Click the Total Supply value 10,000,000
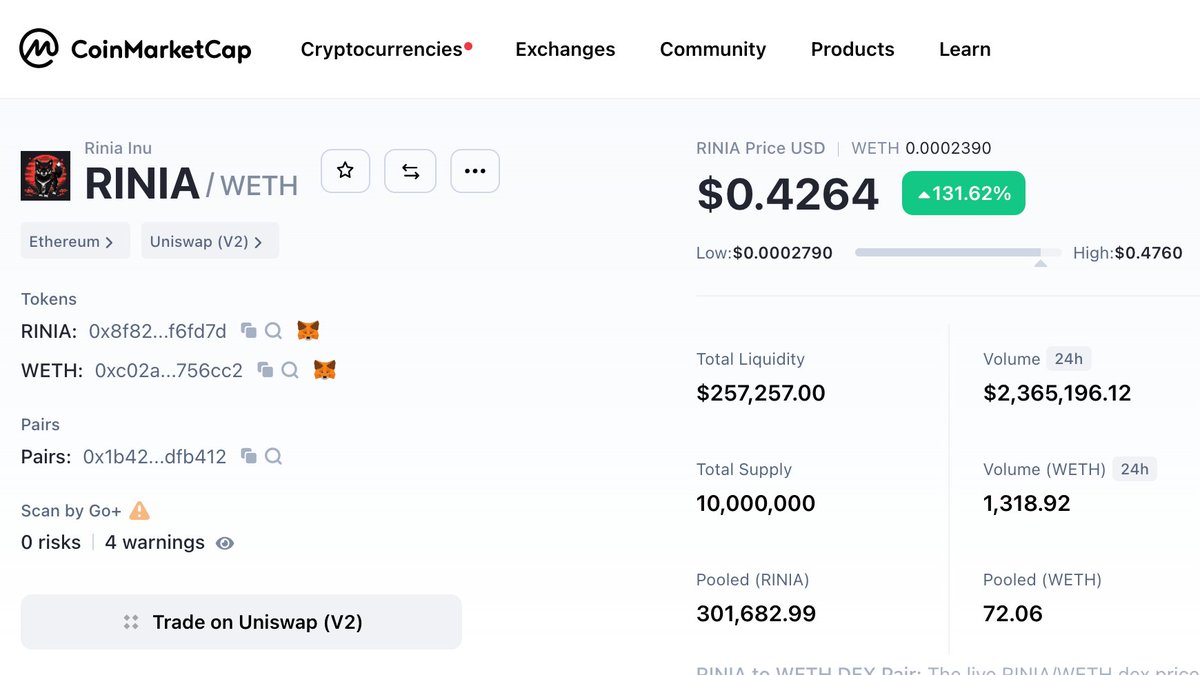Screen dimensions: 1200x675 pyautogui.click(x=756, y=503)
